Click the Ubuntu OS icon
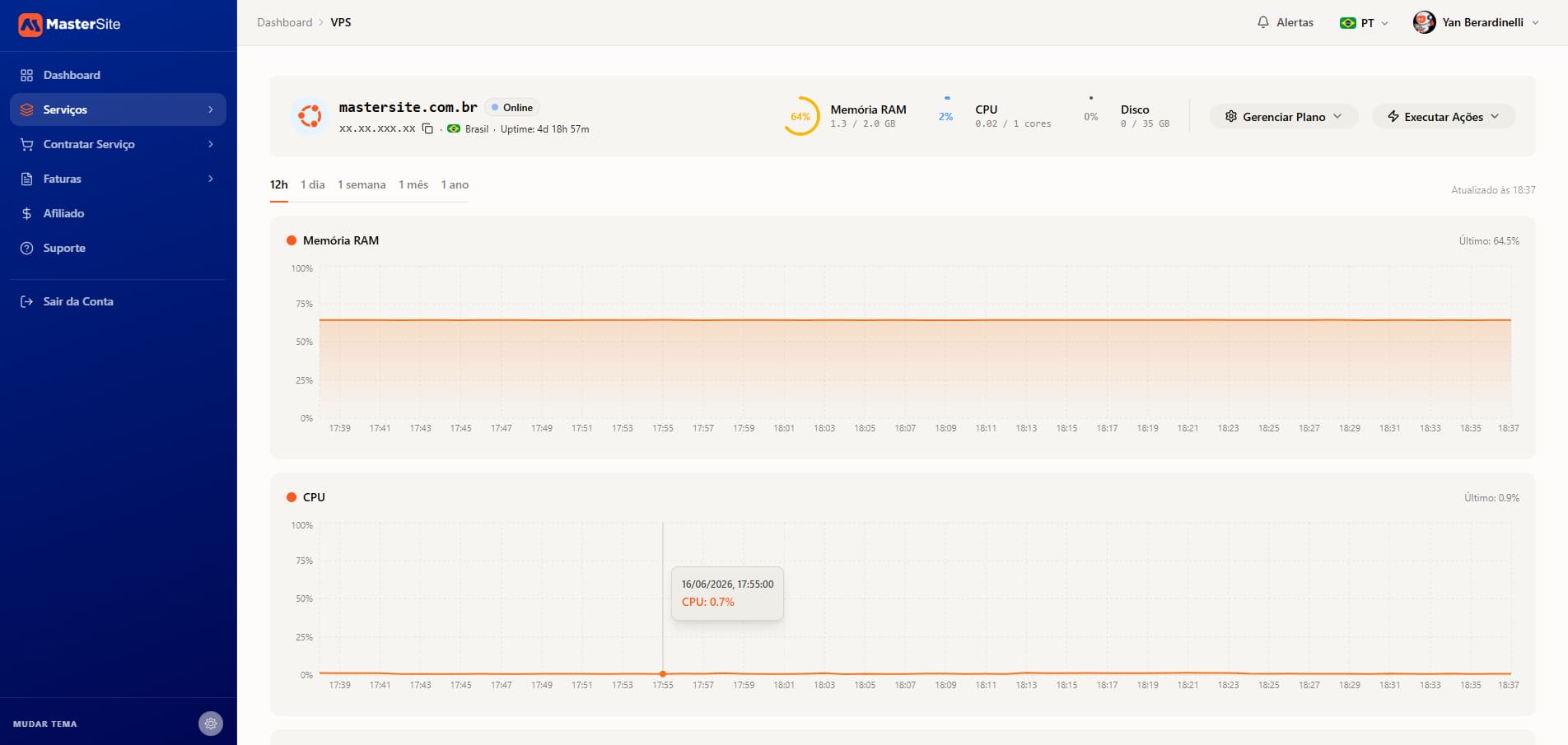Viewport: 1568px width, 745px height. (x=310, y=116)
